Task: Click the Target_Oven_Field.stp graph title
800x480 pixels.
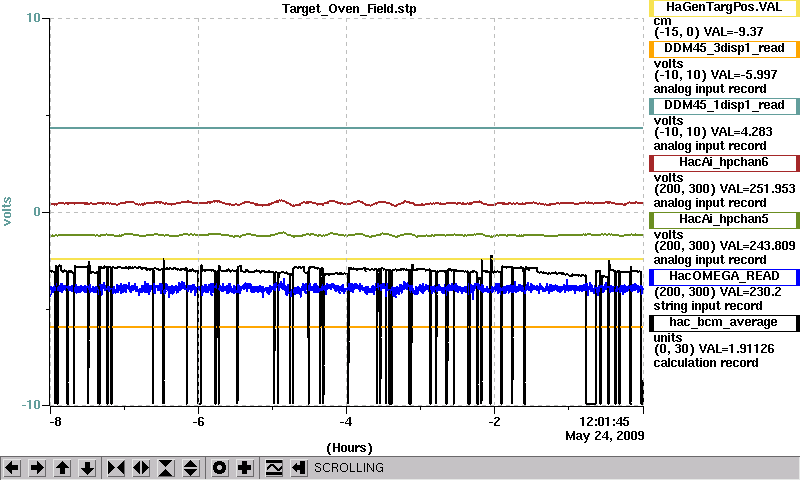Action: [349, 9]
